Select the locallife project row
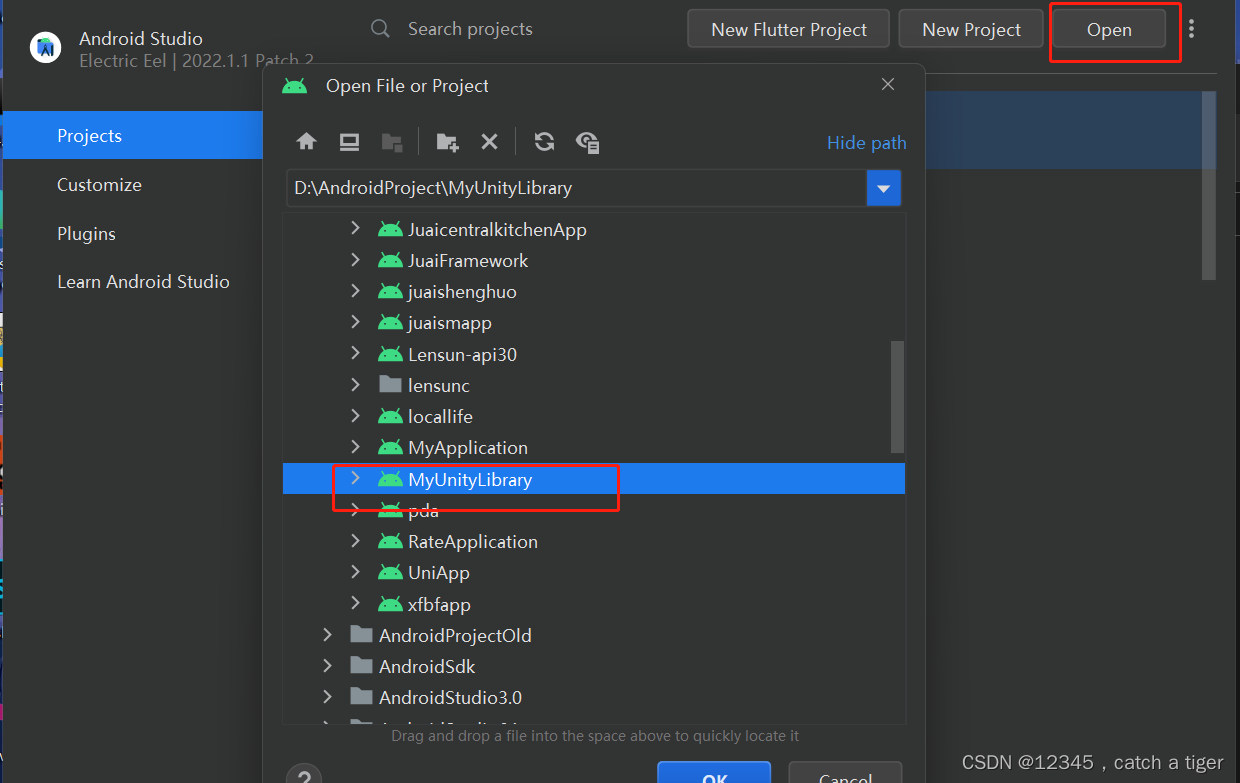Viewport: 1240px width, 783px height. [594, 416]
